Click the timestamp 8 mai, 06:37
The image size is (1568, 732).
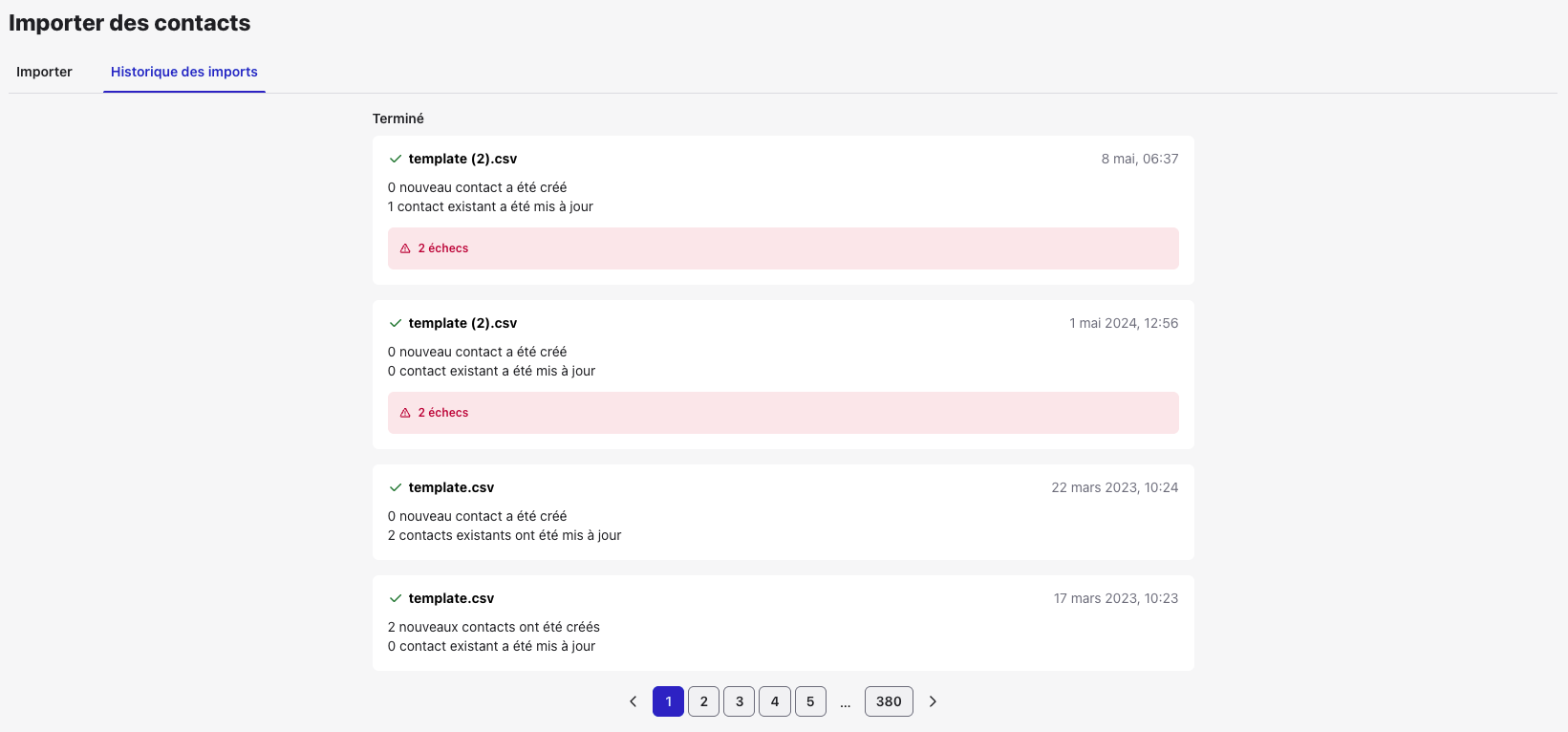click(x=1140, y=159)
